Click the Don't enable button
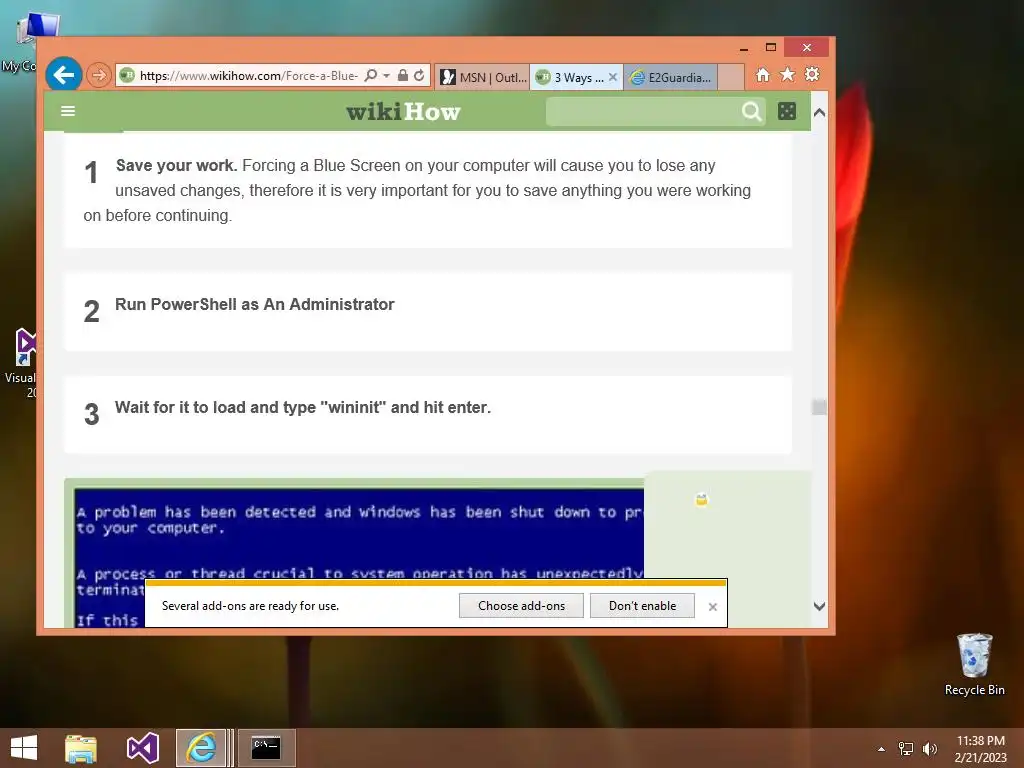The image size is (1024, 768). click(x=642, y=605)
